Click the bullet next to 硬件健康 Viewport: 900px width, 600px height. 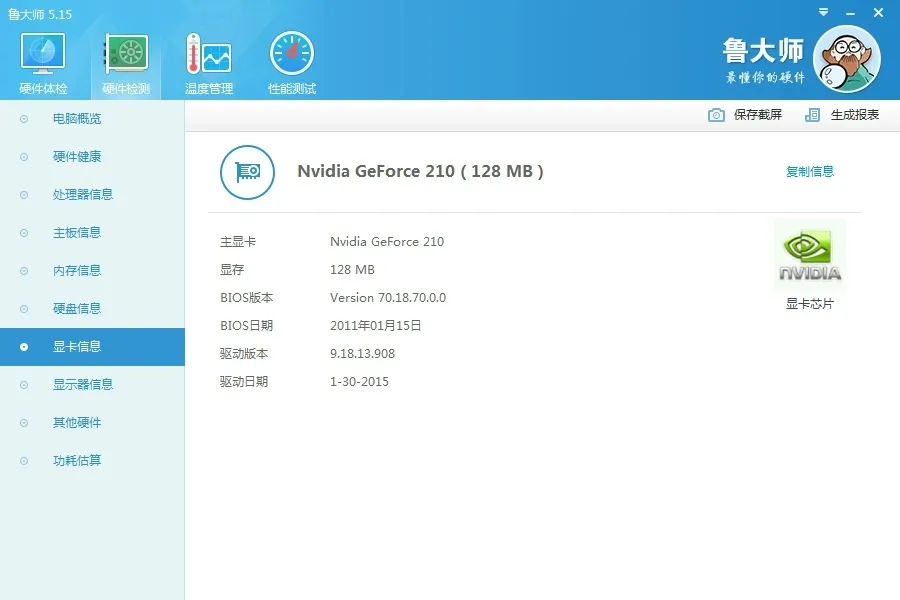24,157
